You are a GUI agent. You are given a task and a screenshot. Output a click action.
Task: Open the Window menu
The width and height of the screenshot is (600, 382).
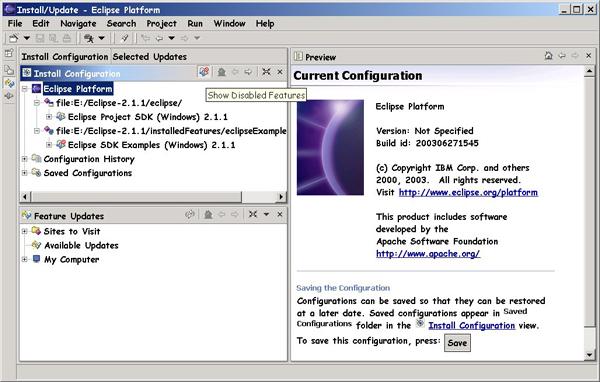coord(229,23)
